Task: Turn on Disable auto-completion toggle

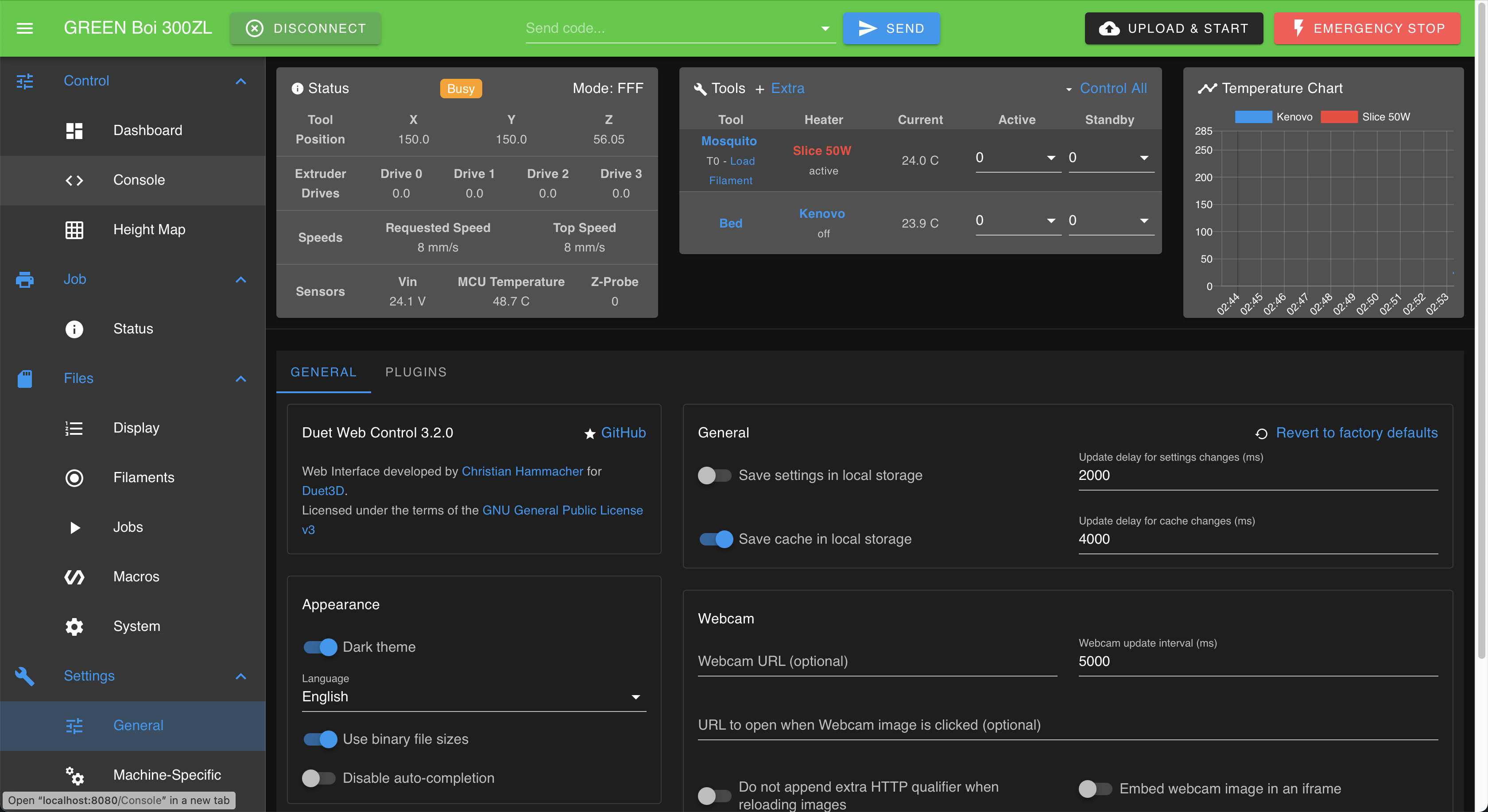Action: click(x=319, y=778)
